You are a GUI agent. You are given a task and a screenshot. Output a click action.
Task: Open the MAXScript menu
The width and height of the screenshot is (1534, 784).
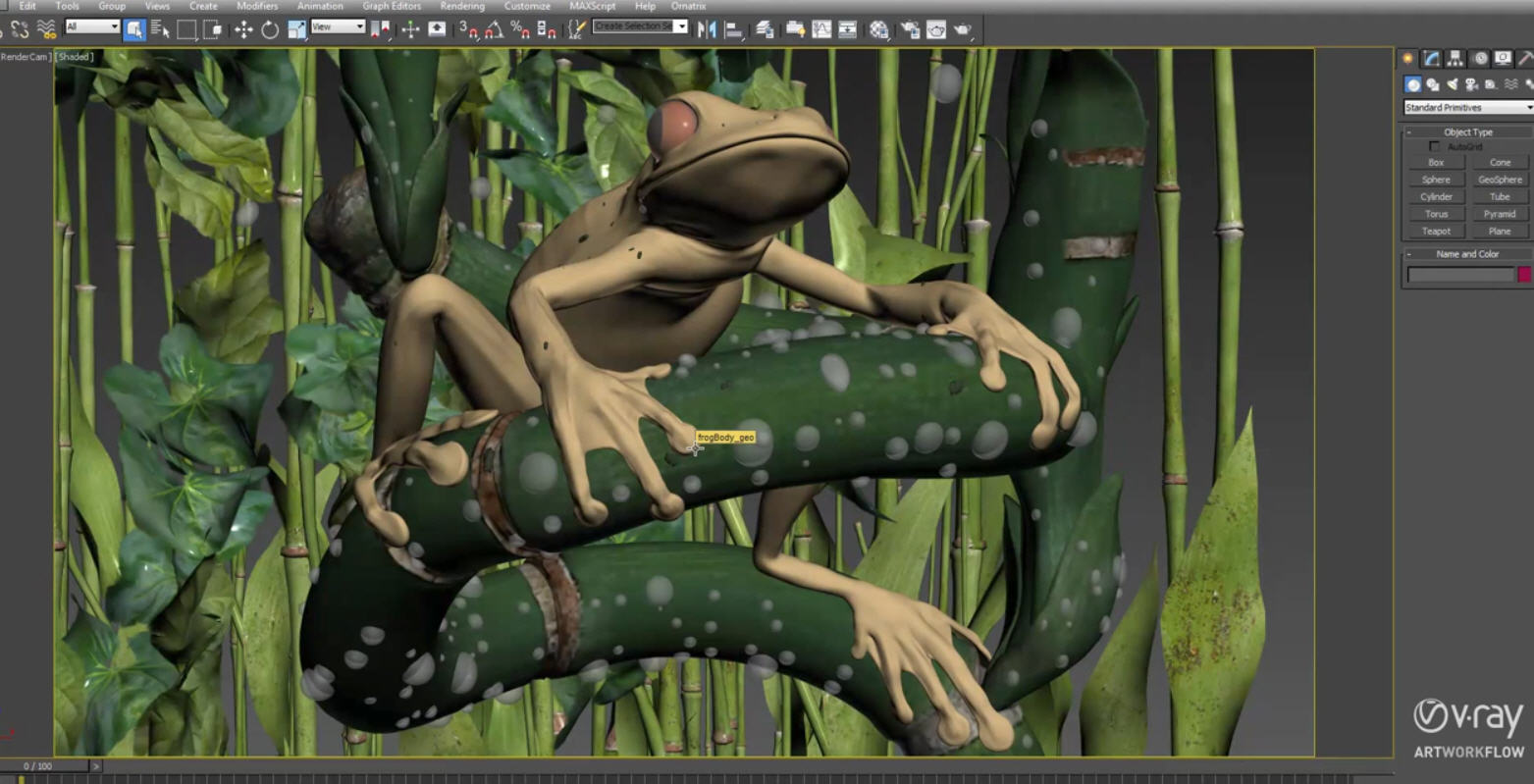click(x=593, y=6)
